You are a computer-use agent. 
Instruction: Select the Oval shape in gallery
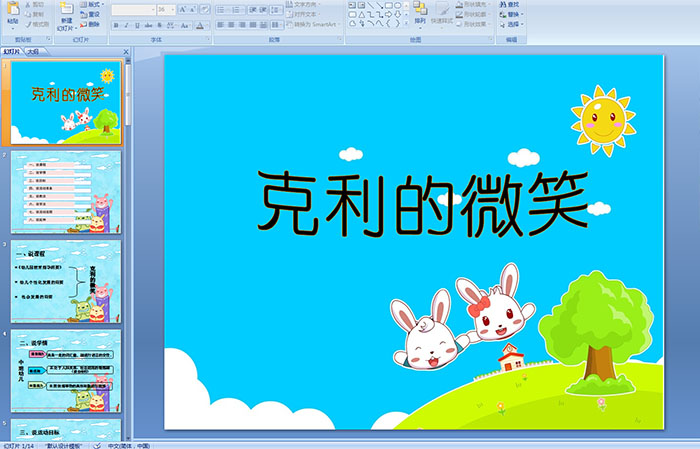pos(397,5)
